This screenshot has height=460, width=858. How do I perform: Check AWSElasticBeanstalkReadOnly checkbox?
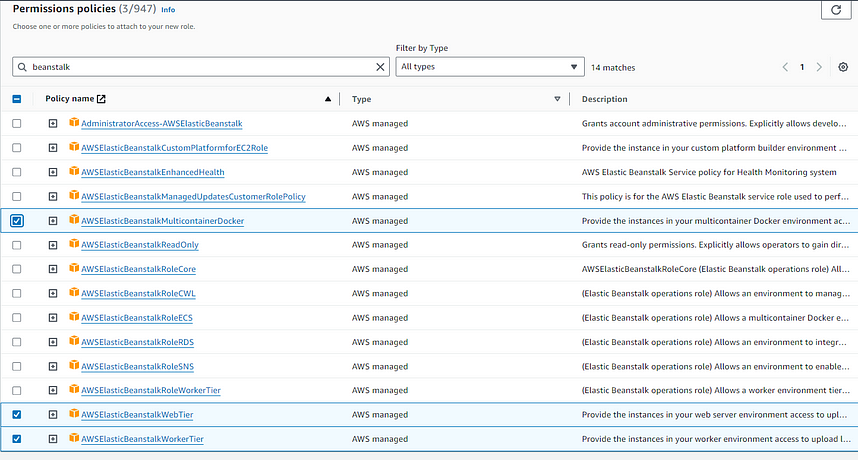pyautogui.click(x=16, y=245)
